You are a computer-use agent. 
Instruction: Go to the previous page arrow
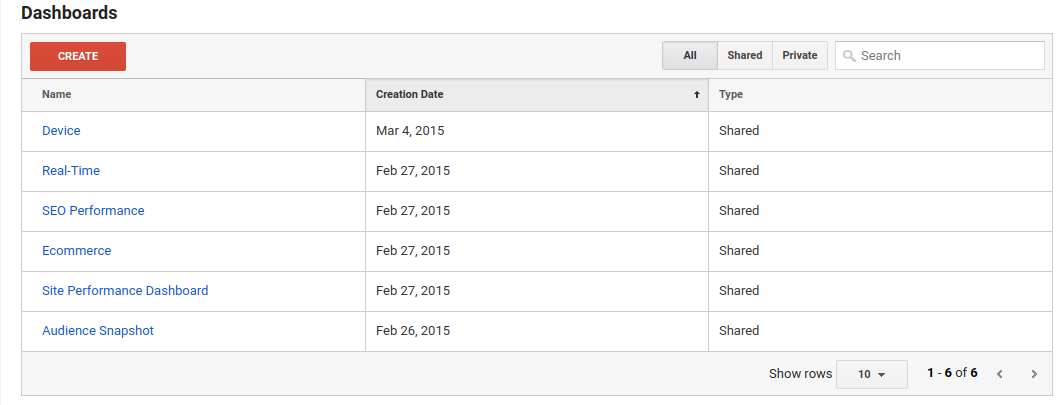(999, 374)
